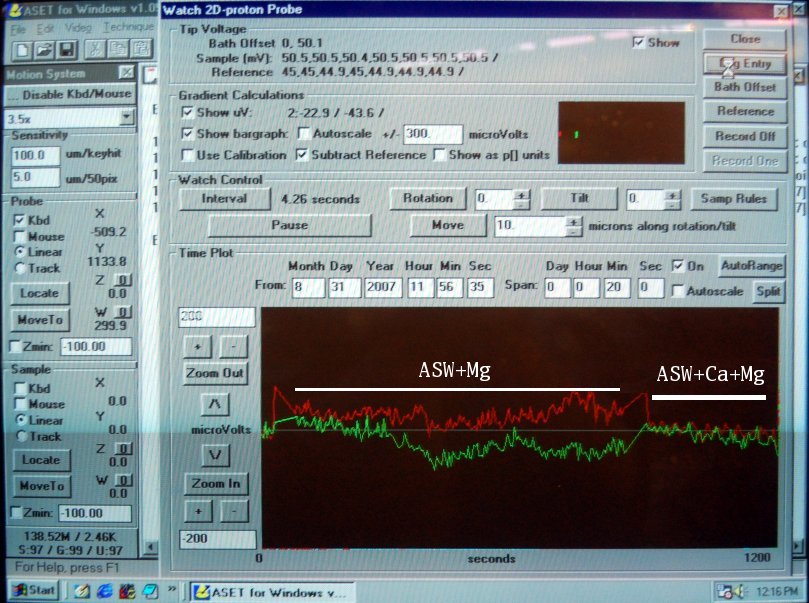Decrease the Tilt value with down arrow

pyautogui.click(x=672, y=204)
